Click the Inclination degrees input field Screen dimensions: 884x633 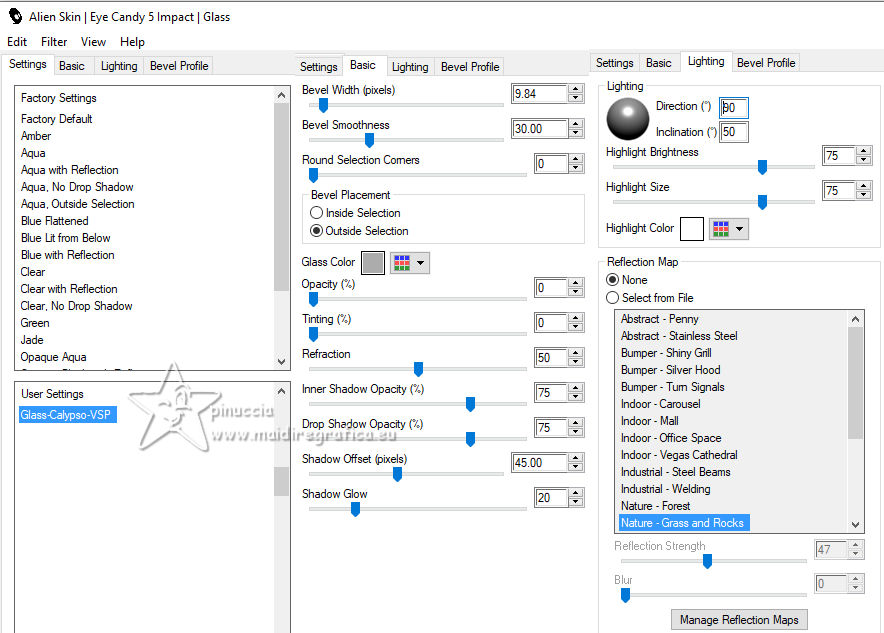733,132
